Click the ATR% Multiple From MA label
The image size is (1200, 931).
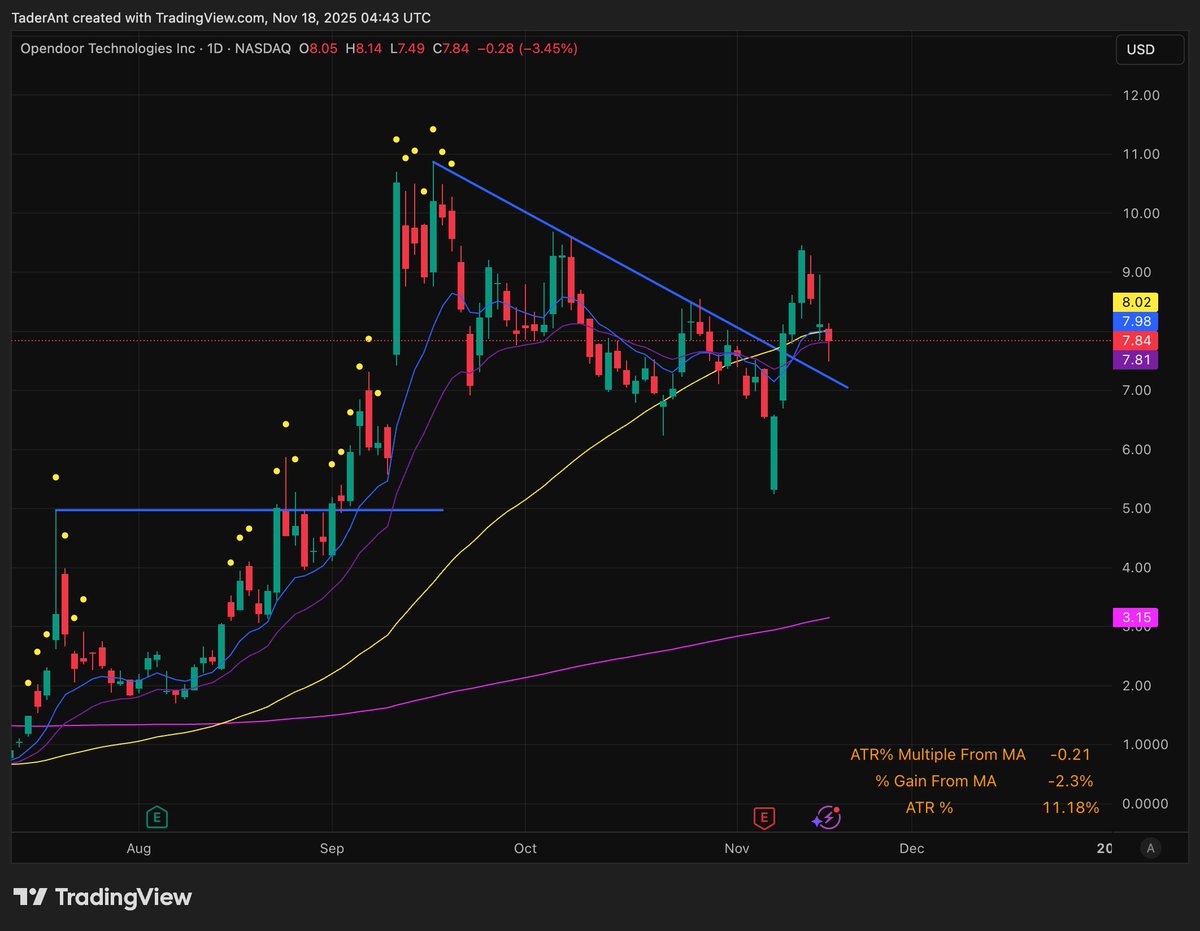tap(938, 754)
